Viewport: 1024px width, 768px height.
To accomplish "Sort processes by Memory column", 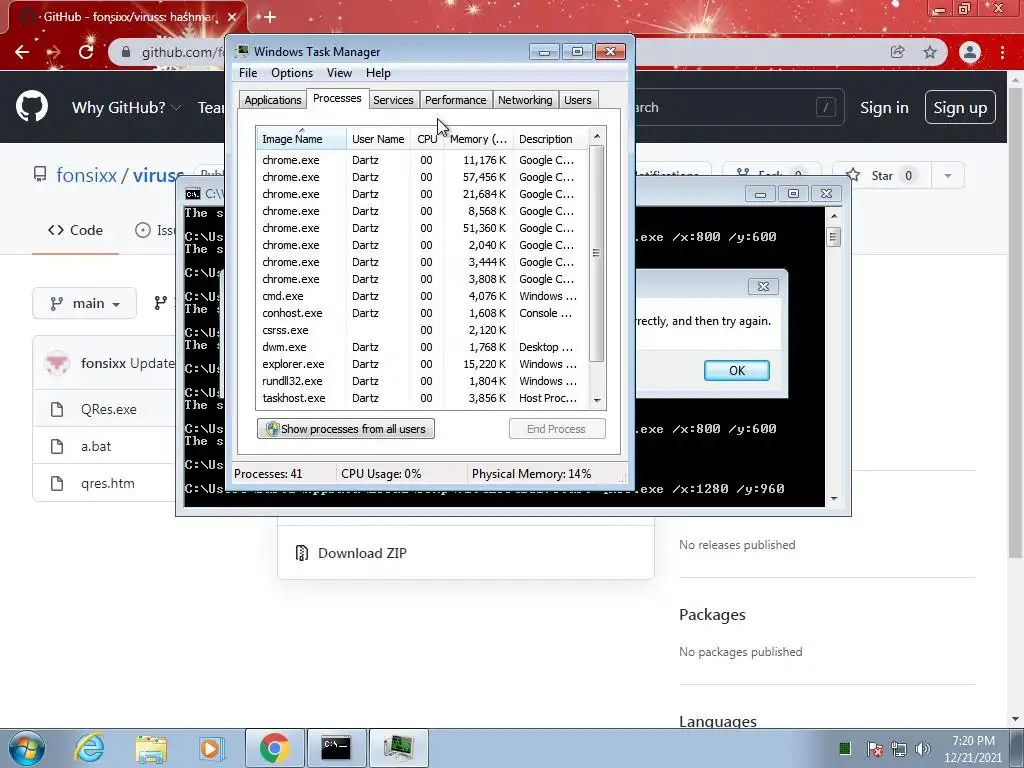I will 478,138.
